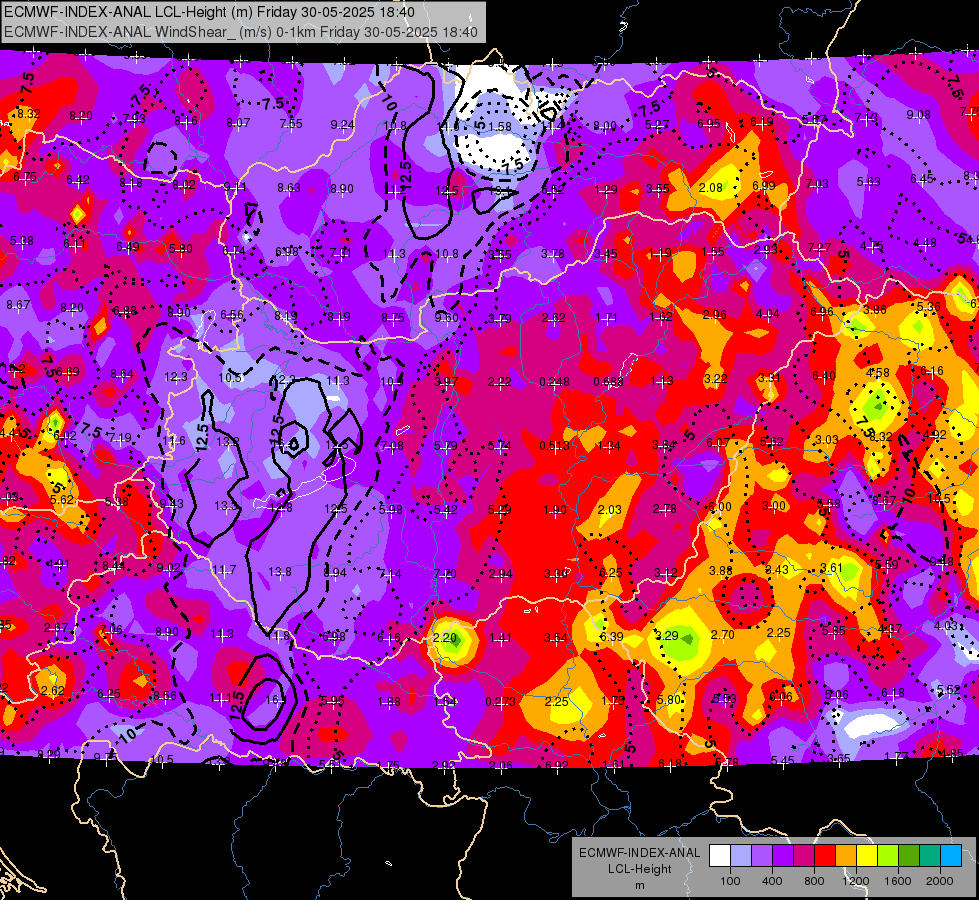Click the grid value 6.39
The height and width of the screenshot is (900, 979).
pyautogui.click(x=611, y=636)
